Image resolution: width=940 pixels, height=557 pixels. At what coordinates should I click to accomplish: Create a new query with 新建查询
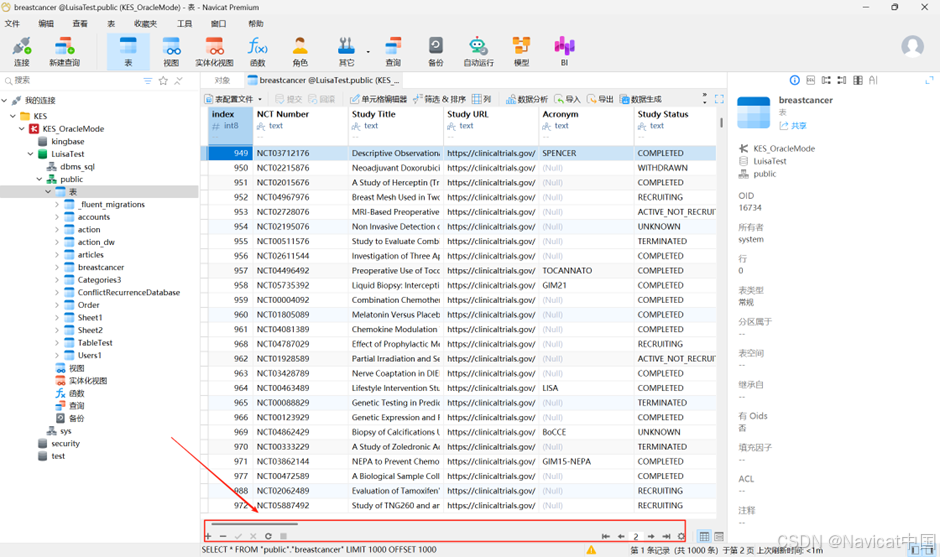click(64, 52)
